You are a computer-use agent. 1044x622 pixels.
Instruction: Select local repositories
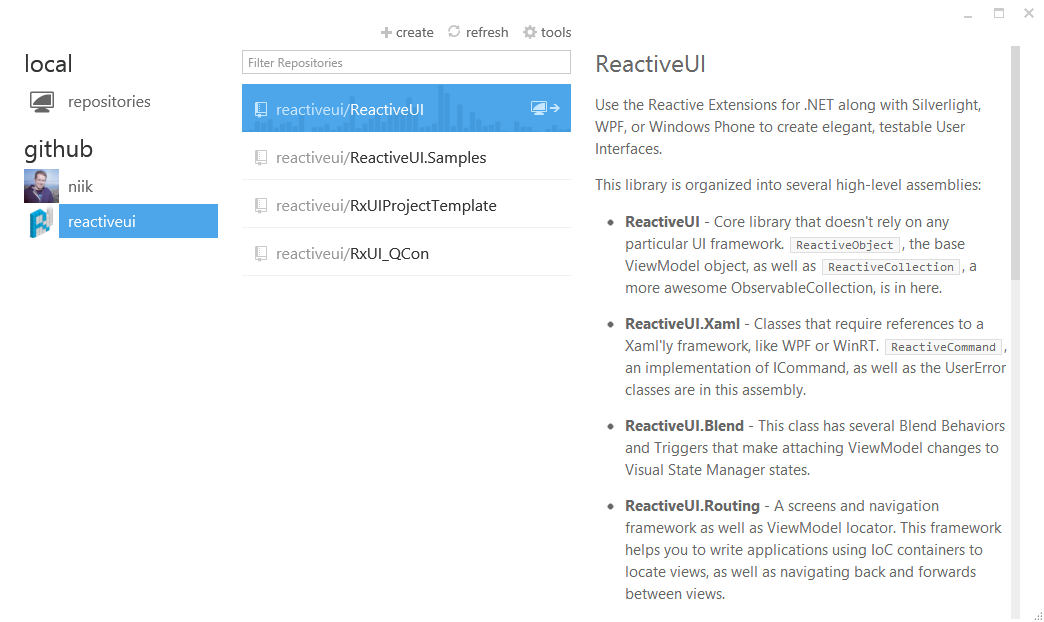pyautogui.click(x=90, y=102)
